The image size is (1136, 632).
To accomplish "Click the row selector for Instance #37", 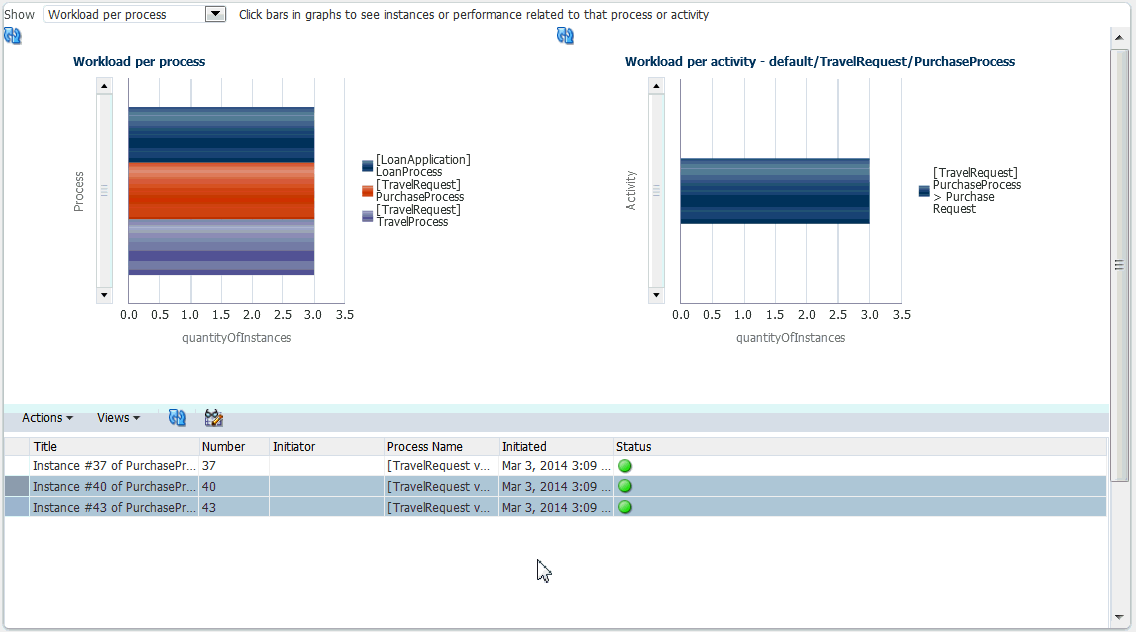I will coord(17,465).
